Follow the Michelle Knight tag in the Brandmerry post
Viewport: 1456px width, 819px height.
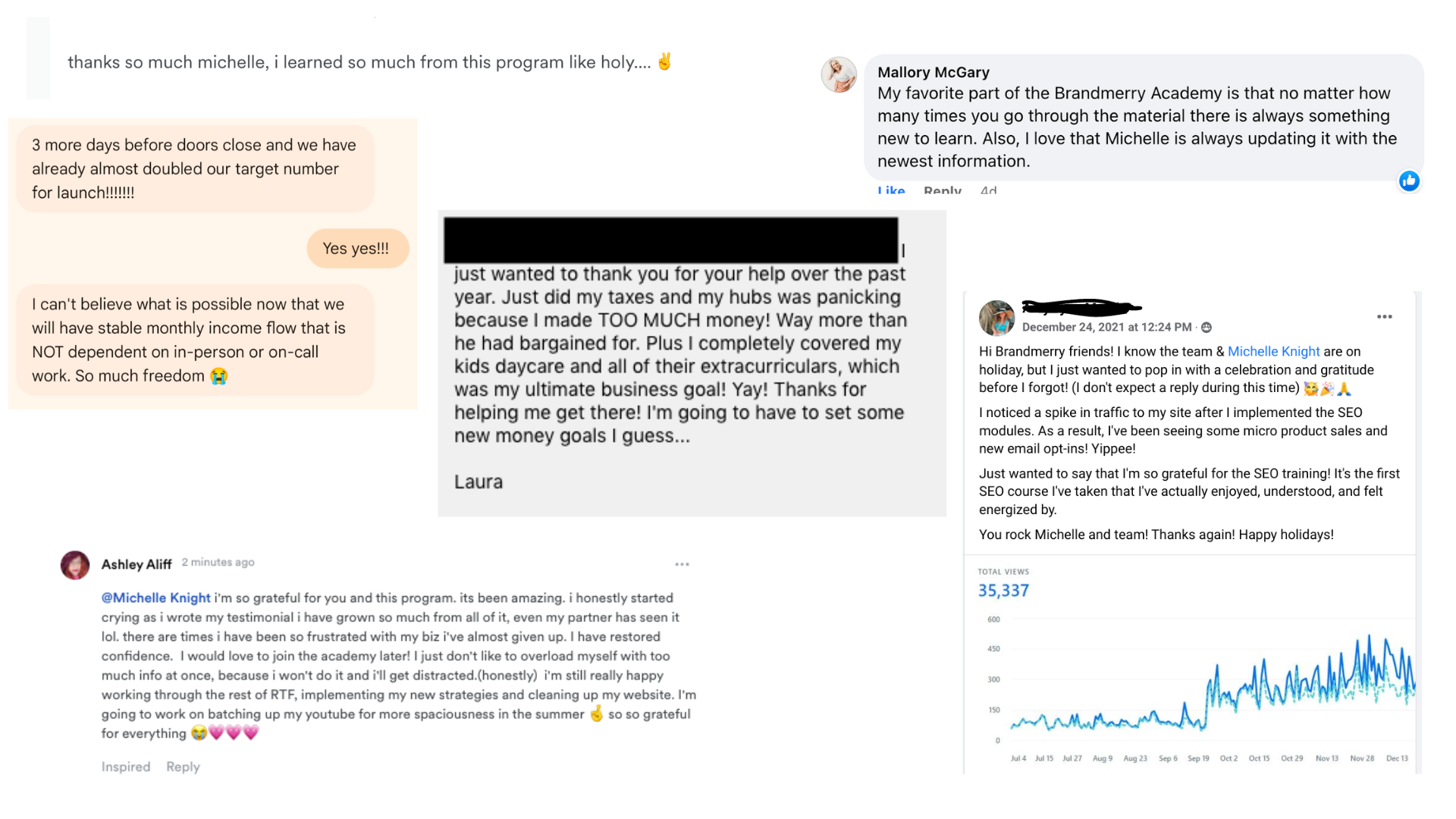click(1274, 351)
